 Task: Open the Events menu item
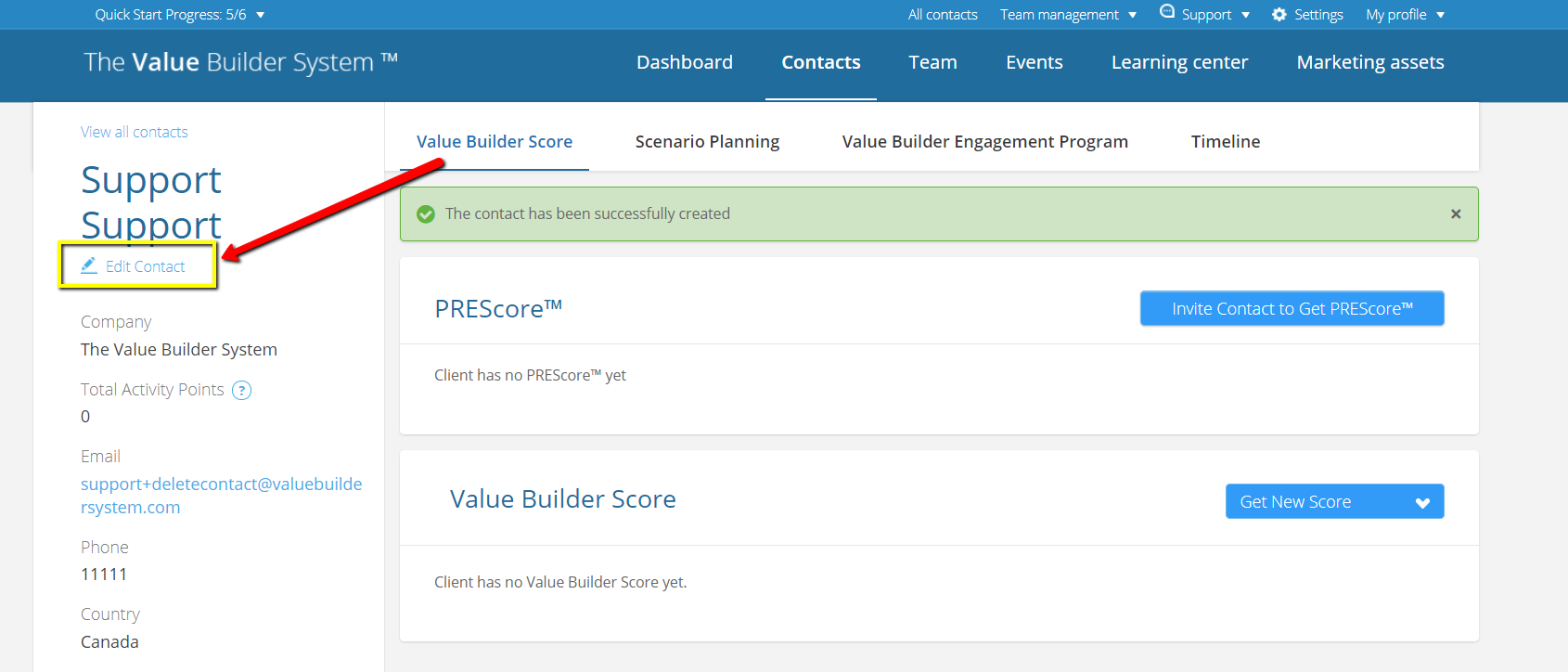(x=1035, y=62)
